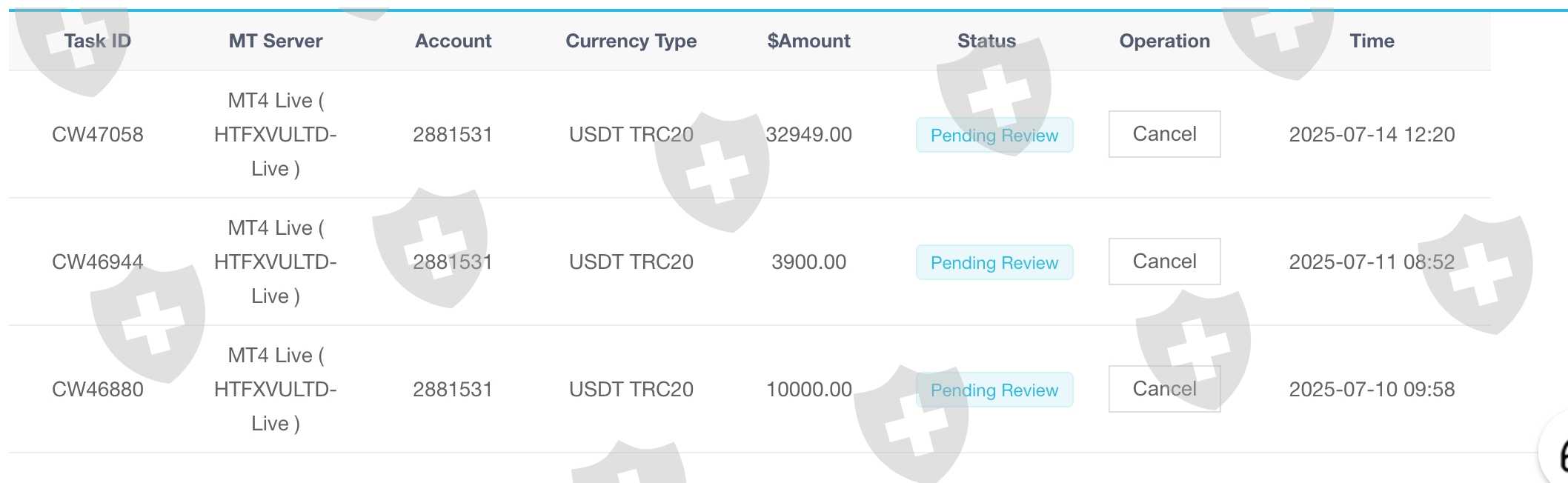Select the CW47058 task ID cell
This screenshot has width=1568, height=483.
pos(97,134)
